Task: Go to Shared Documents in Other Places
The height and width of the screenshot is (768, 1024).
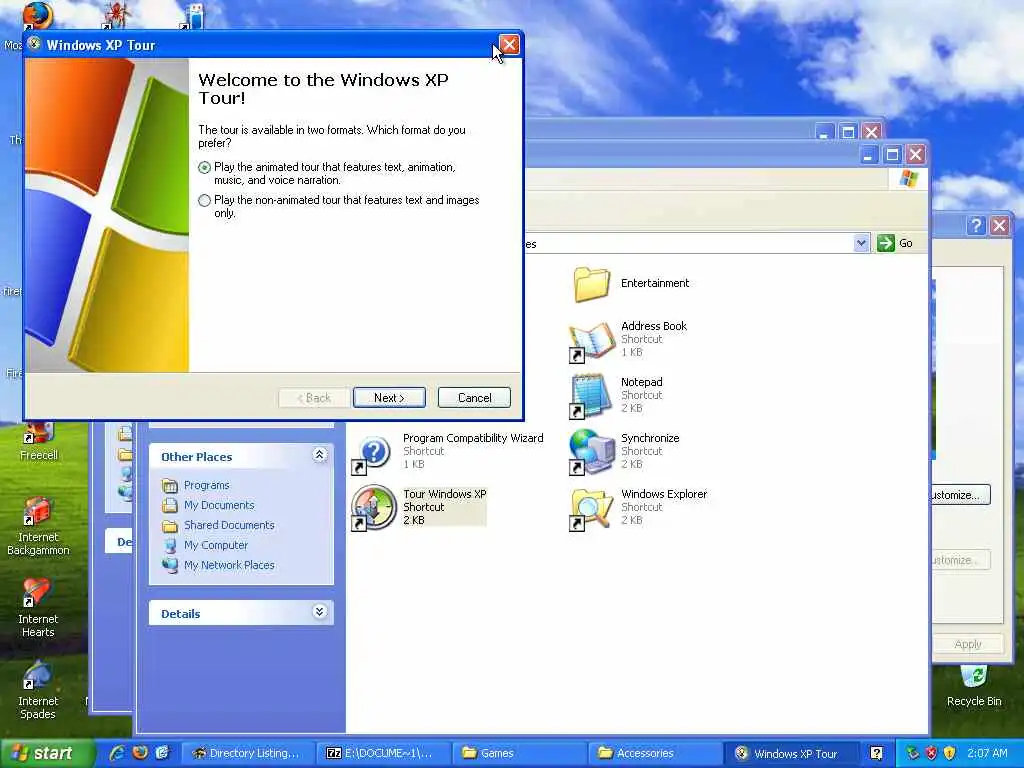Action: point(229,525)
